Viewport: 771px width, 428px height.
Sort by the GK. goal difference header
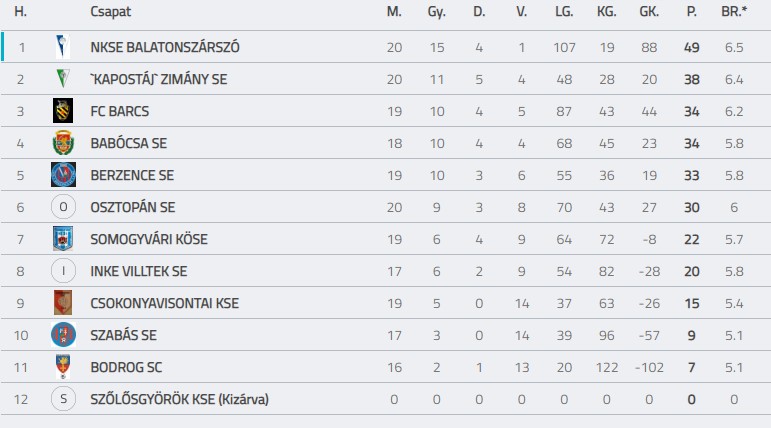click(648, 12)
